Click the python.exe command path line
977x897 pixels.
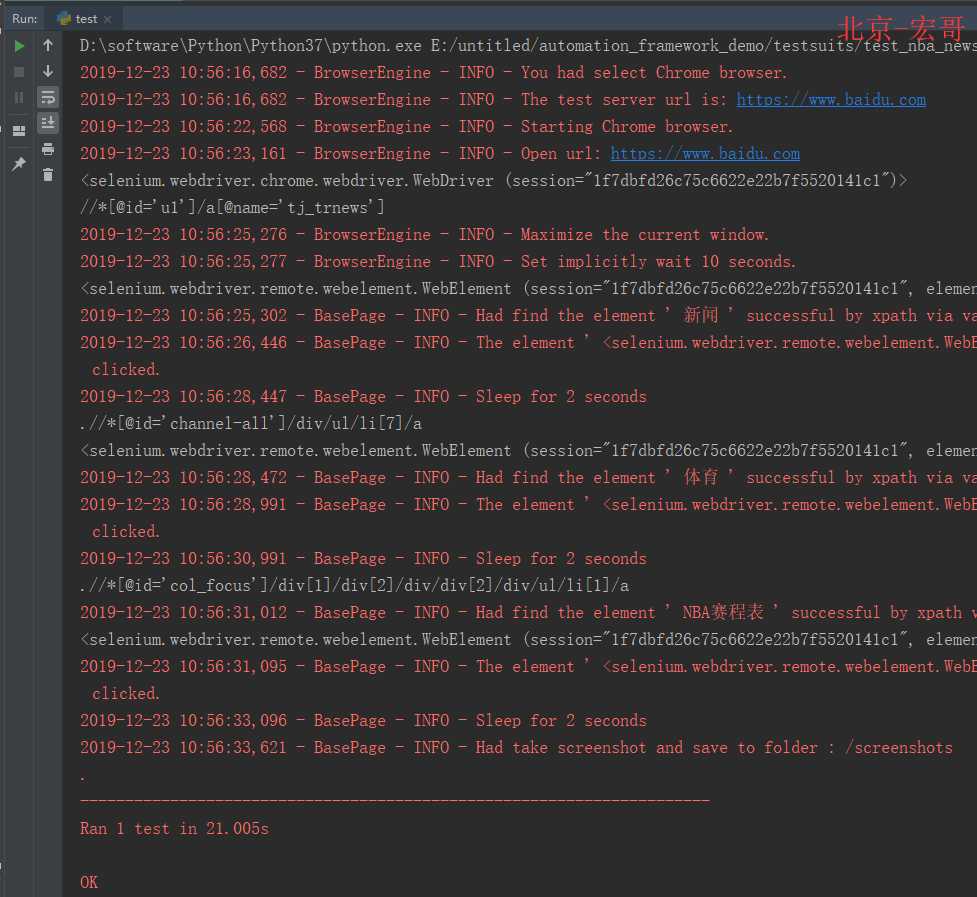tap(528, 45)
